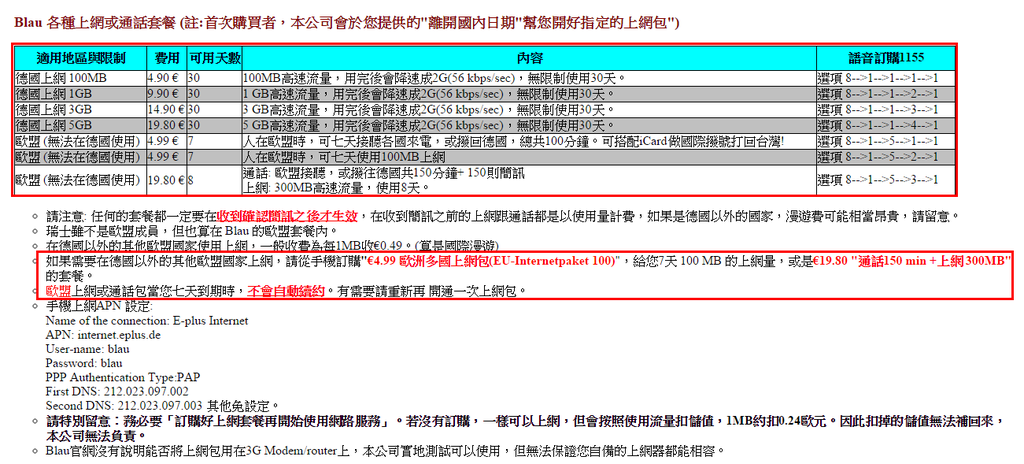Select the cell 德國上網 3GB

click(80, 109)
